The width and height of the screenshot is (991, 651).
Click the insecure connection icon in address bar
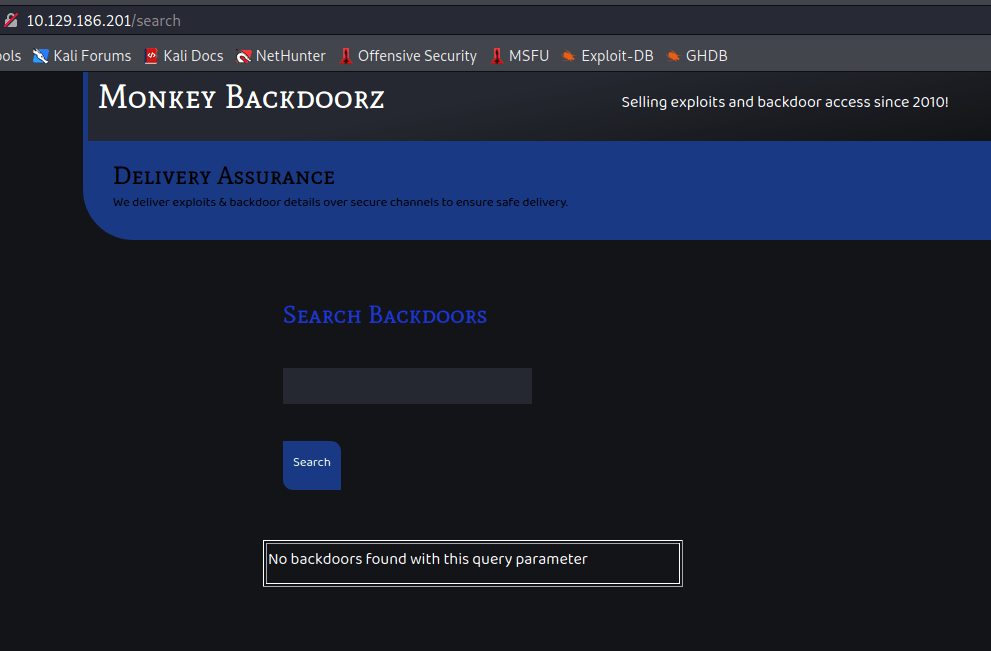tap(12, 20)
